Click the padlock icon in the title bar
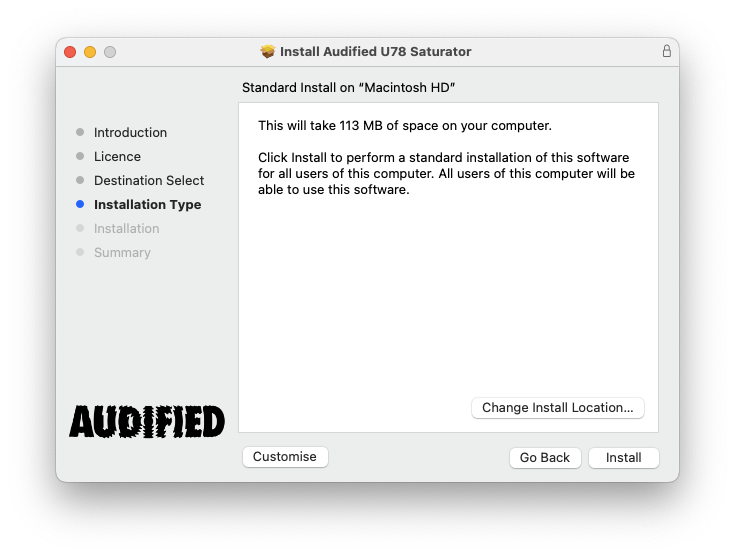Screen dimensions: 735x556 coord(666,51)
